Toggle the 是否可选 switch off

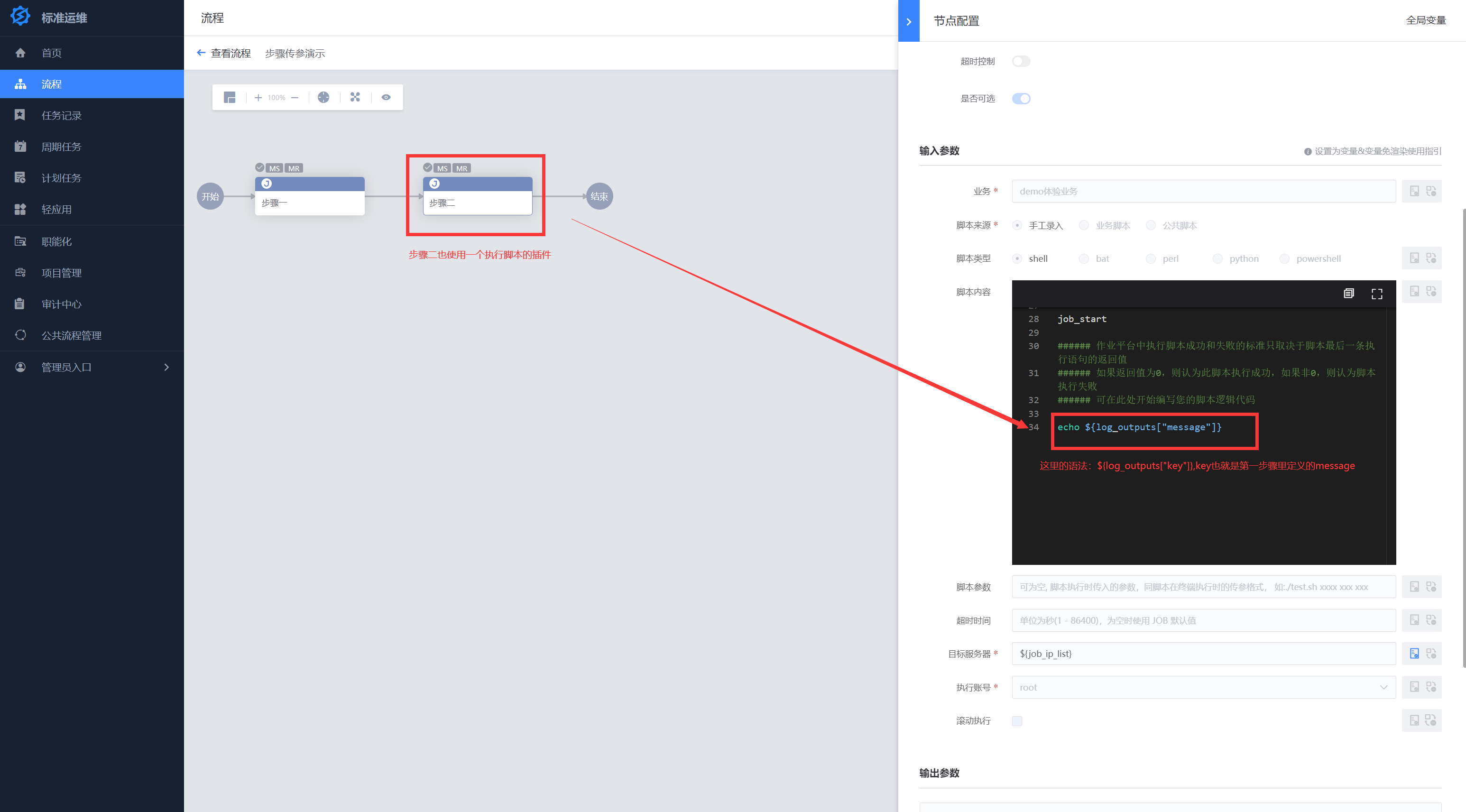point(1021,99)
